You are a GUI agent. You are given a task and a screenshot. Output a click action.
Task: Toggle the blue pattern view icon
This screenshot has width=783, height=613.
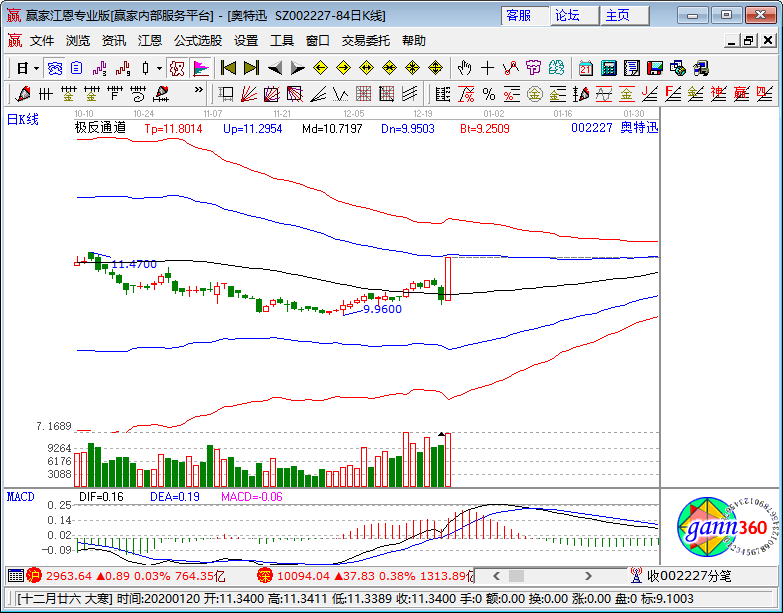tap(54, 68)
